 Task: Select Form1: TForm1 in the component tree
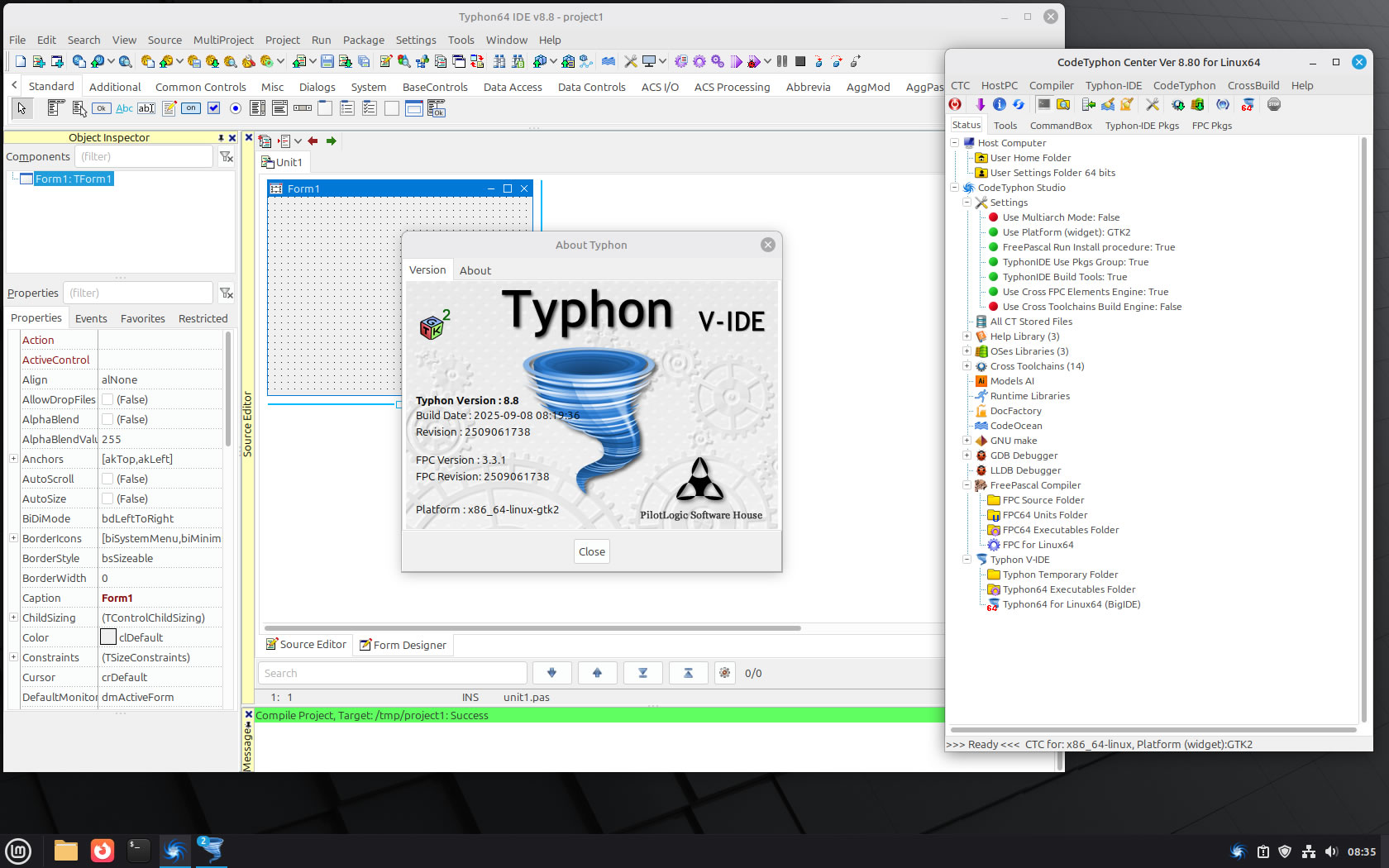73,179
